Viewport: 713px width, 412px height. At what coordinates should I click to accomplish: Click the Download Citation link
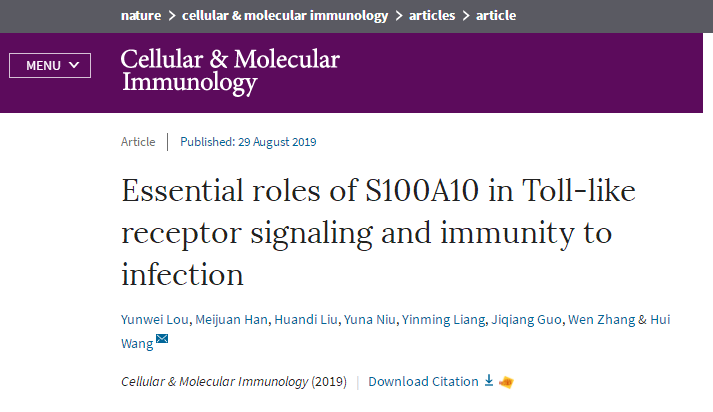point(423,382)
